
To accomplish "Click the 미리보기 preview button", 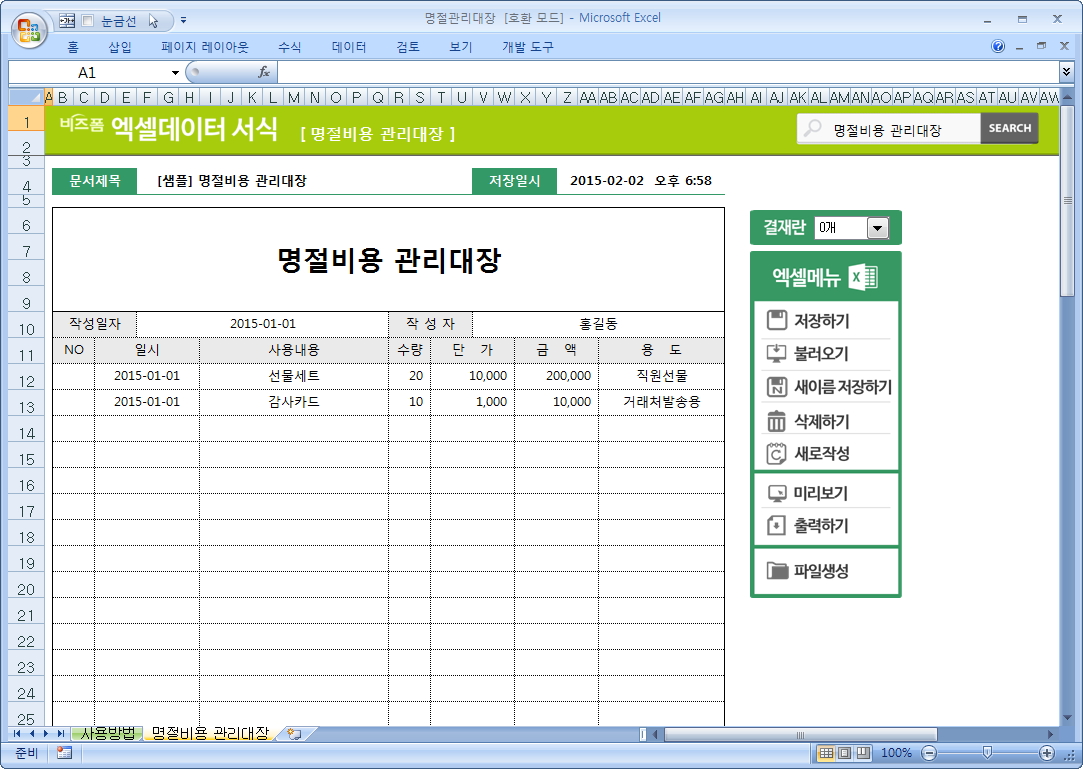I will pyautogui.click(x=819, y=494).
